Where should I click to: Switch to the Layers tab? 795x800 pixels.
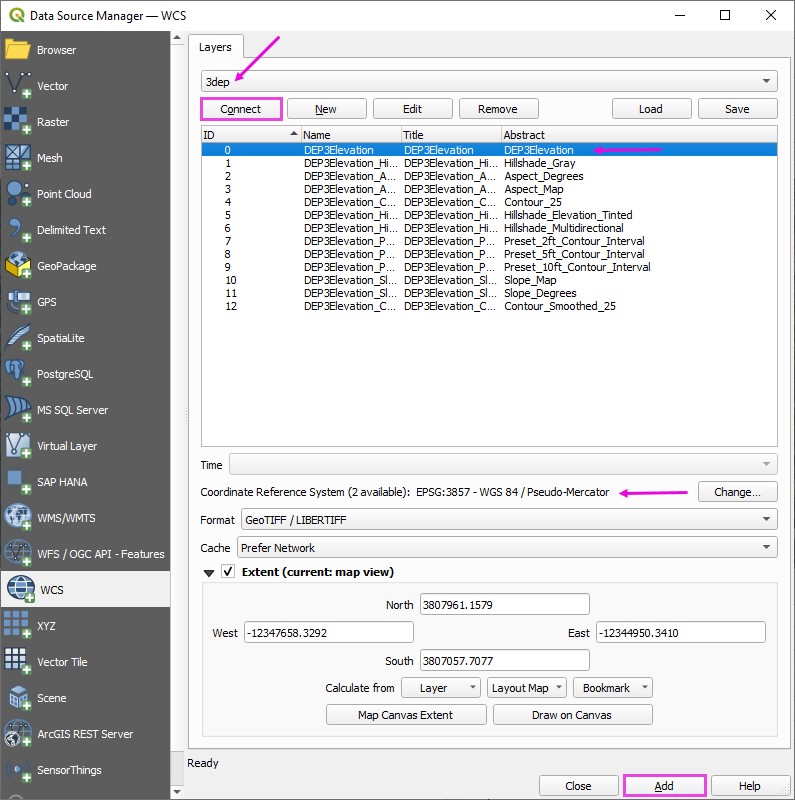click(215, 47)
